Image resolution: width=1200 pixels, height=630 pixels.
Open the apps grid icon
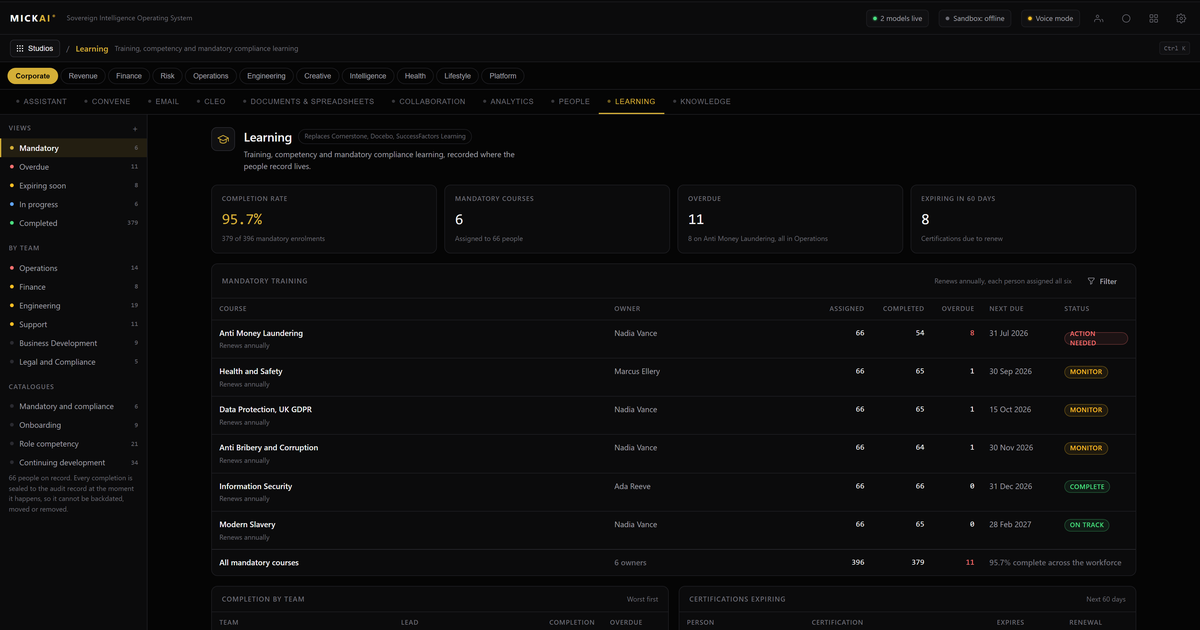pos(1154,18)
